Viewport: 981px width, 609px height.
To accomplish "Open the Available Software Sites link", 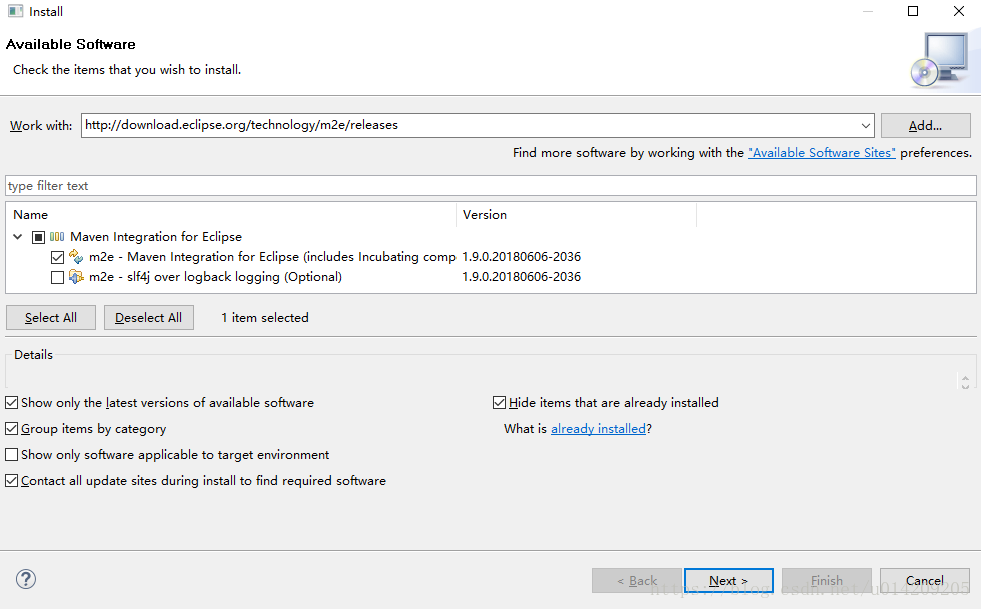I will pyautogui.click(x=821, y=153).
